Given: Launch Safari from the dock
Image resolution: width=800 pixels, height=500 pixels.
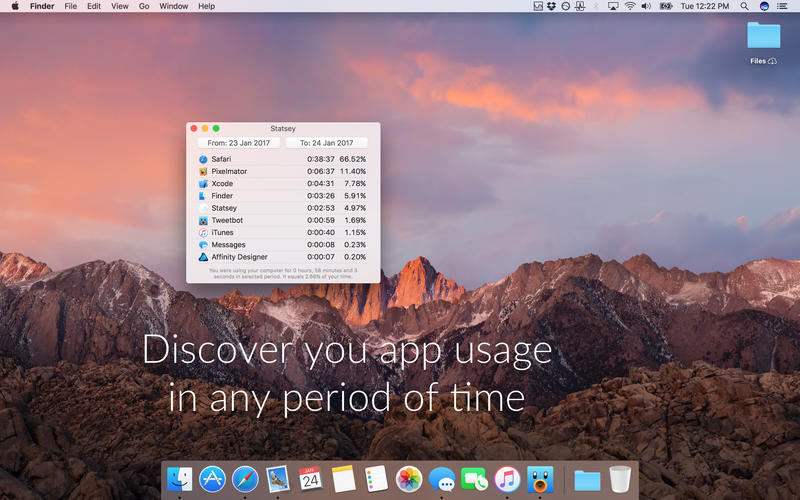Looking at the screenshot, I should pyautogui.click(x=245, y=479).
